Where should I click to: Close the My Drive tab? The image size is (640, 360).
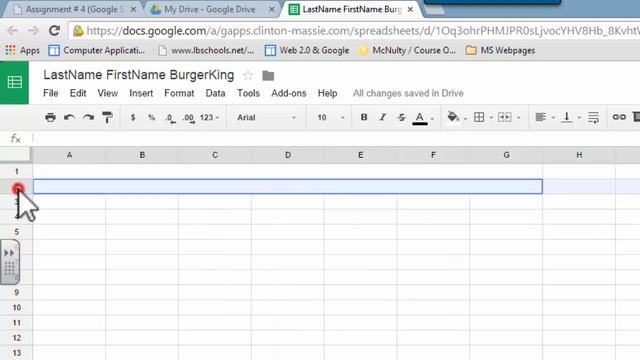pos(272,9)
